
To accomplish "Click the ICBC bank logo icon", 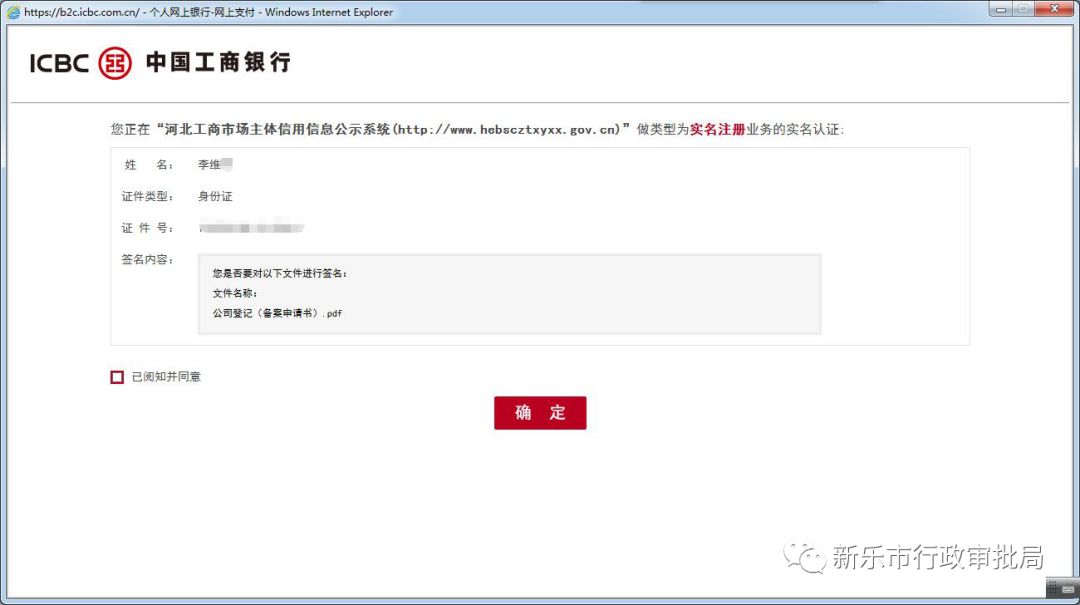I will (113, 61).
